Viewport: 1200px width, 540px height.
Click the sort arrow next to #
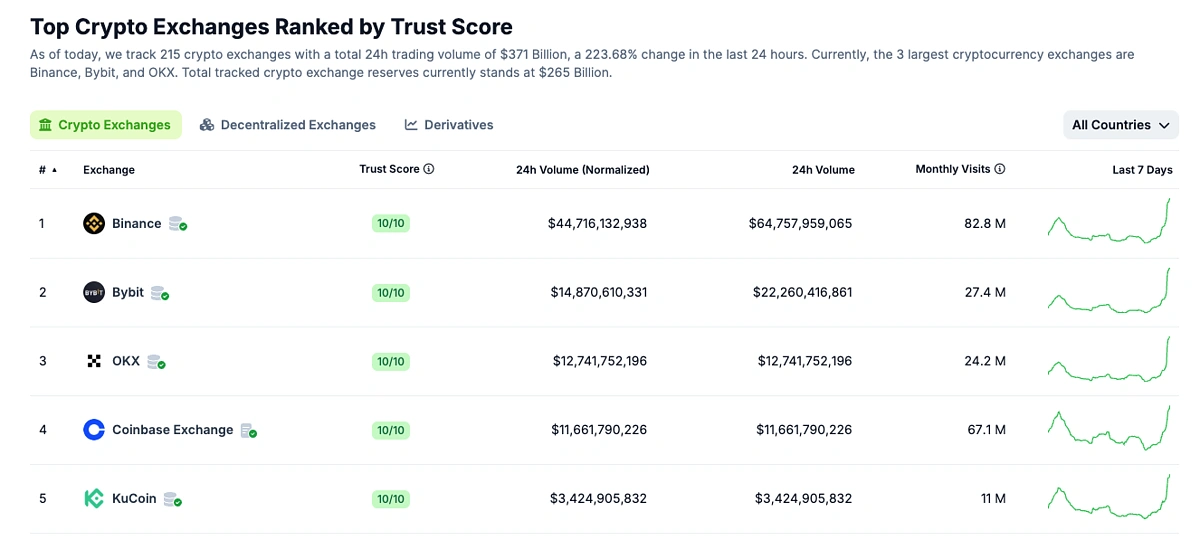click(x=54, y=170)
